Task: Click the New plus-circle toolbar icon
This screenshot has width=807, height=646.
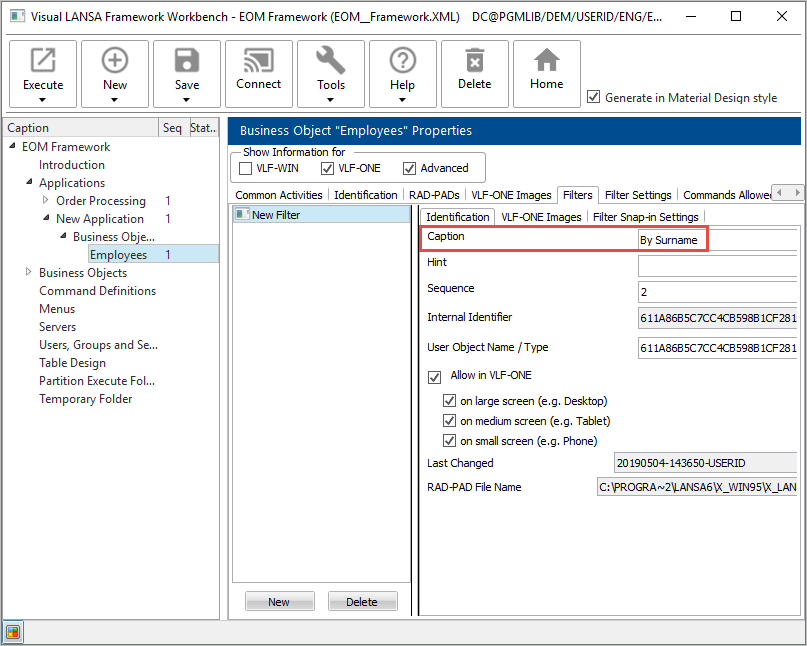Action: 115,62
